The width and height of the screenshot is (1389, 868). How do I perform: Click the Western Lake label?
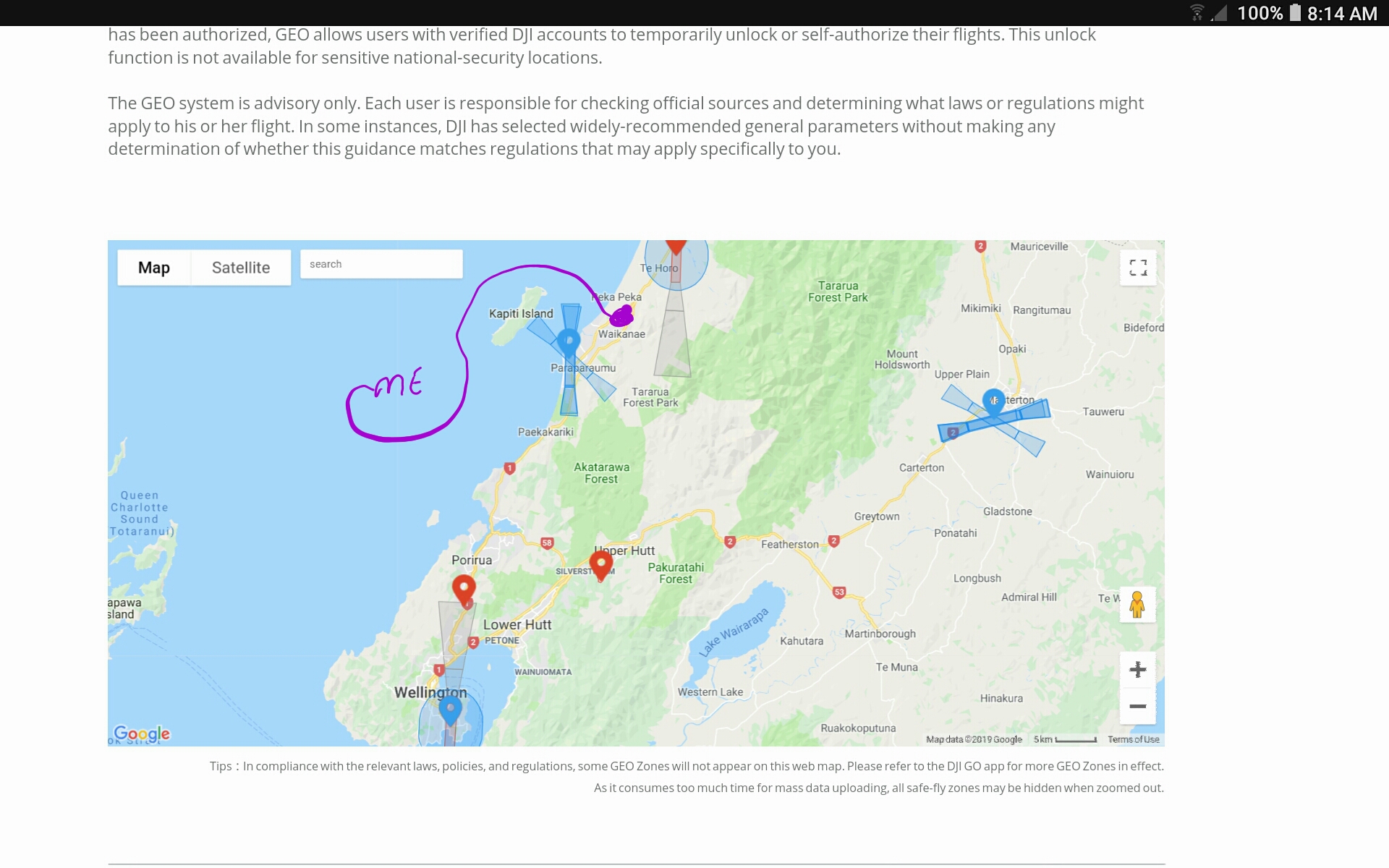[x=710, y=692]
